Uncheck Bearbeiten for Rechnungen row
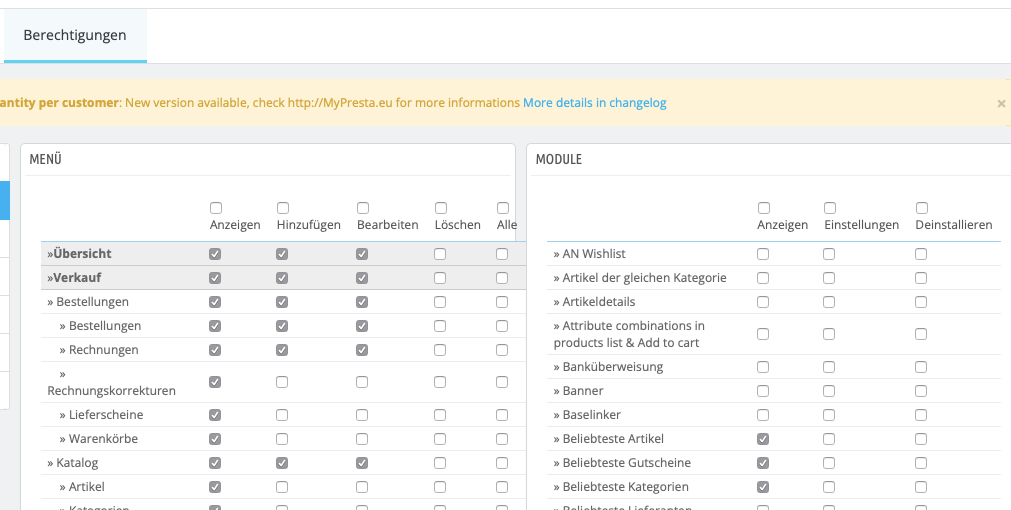The image size is (1011, 510). (x=362, y=350)
